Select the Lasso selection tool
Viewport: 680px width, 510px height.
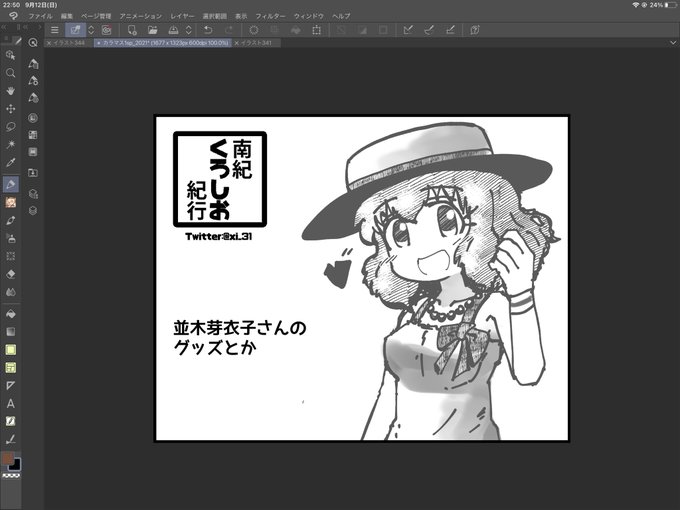pos(10,126)
